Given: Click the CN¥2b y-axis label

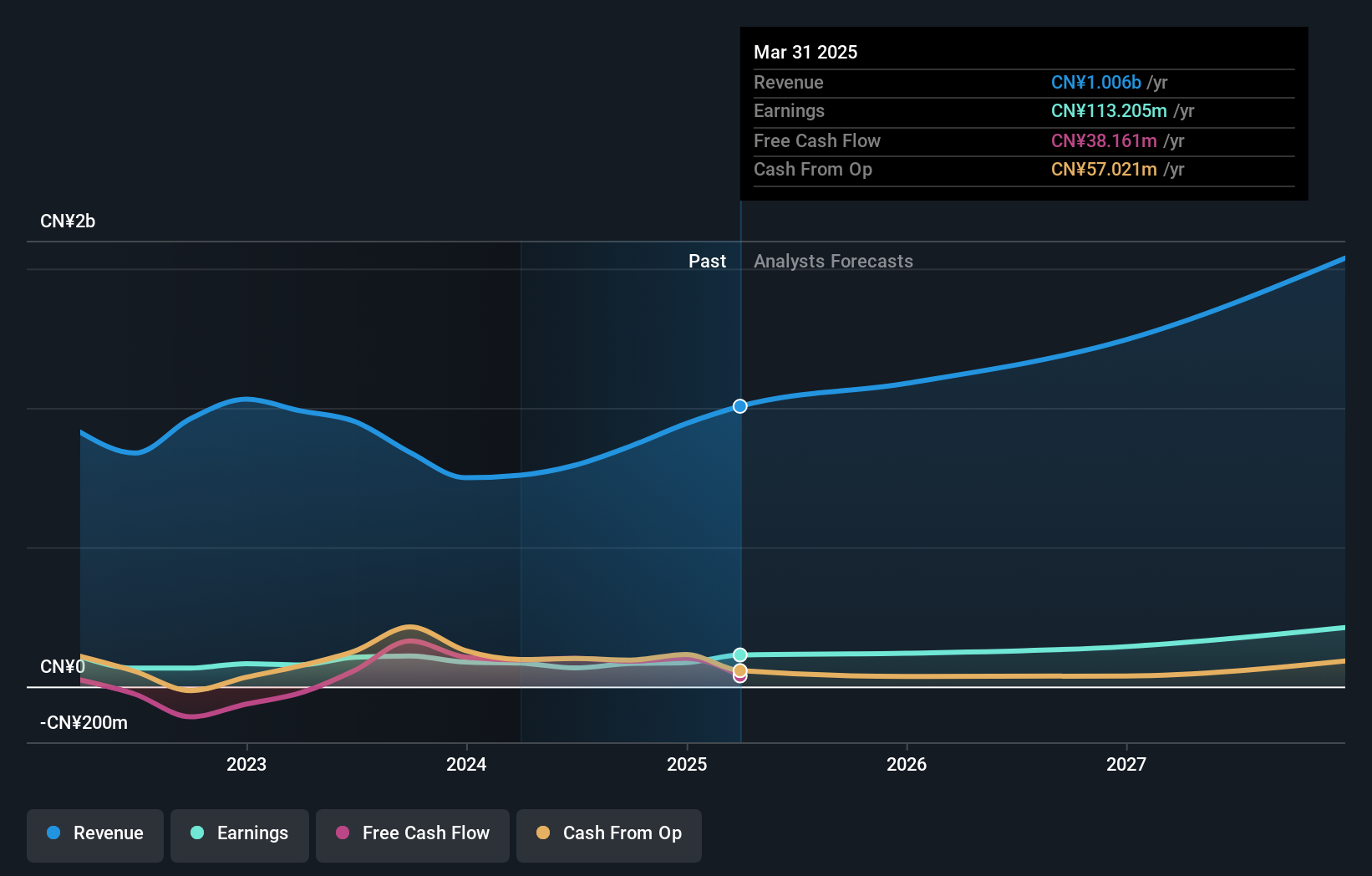Looking at the screenshot, I should coord(68,221).
